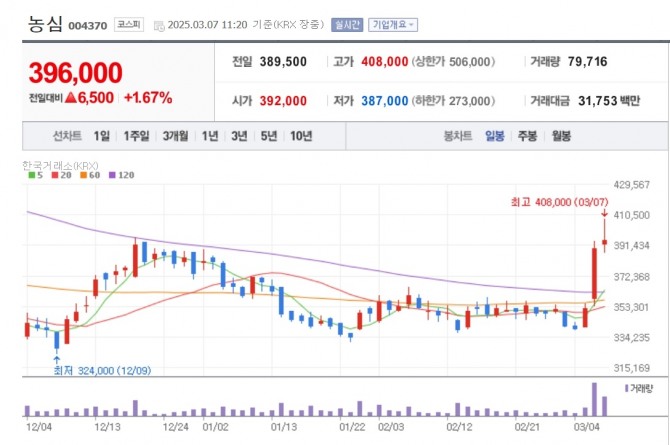The width and height of the screenshot is (670, 445).
Task: Show the 1년 line chart
Action: pos(210,136)
